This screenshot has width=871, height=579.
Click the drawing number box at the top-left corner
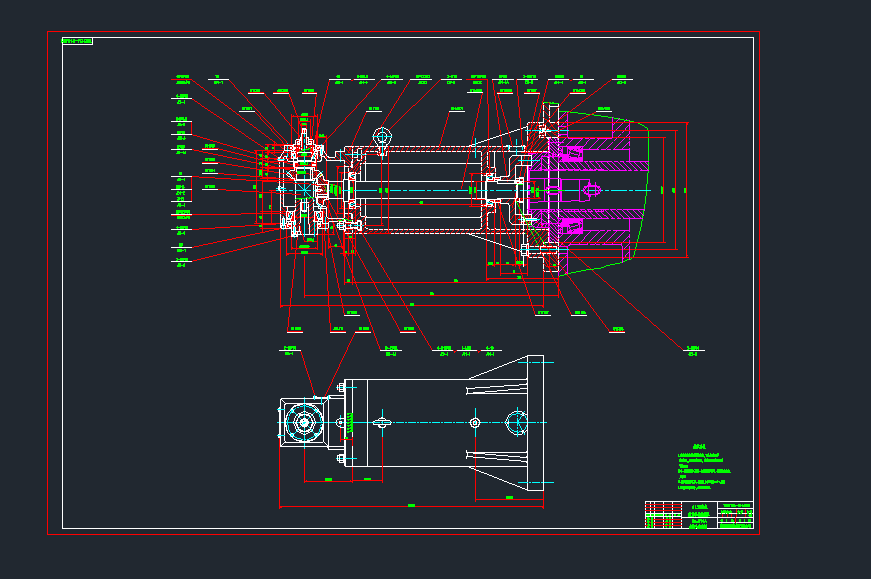[x=77, y=41]
